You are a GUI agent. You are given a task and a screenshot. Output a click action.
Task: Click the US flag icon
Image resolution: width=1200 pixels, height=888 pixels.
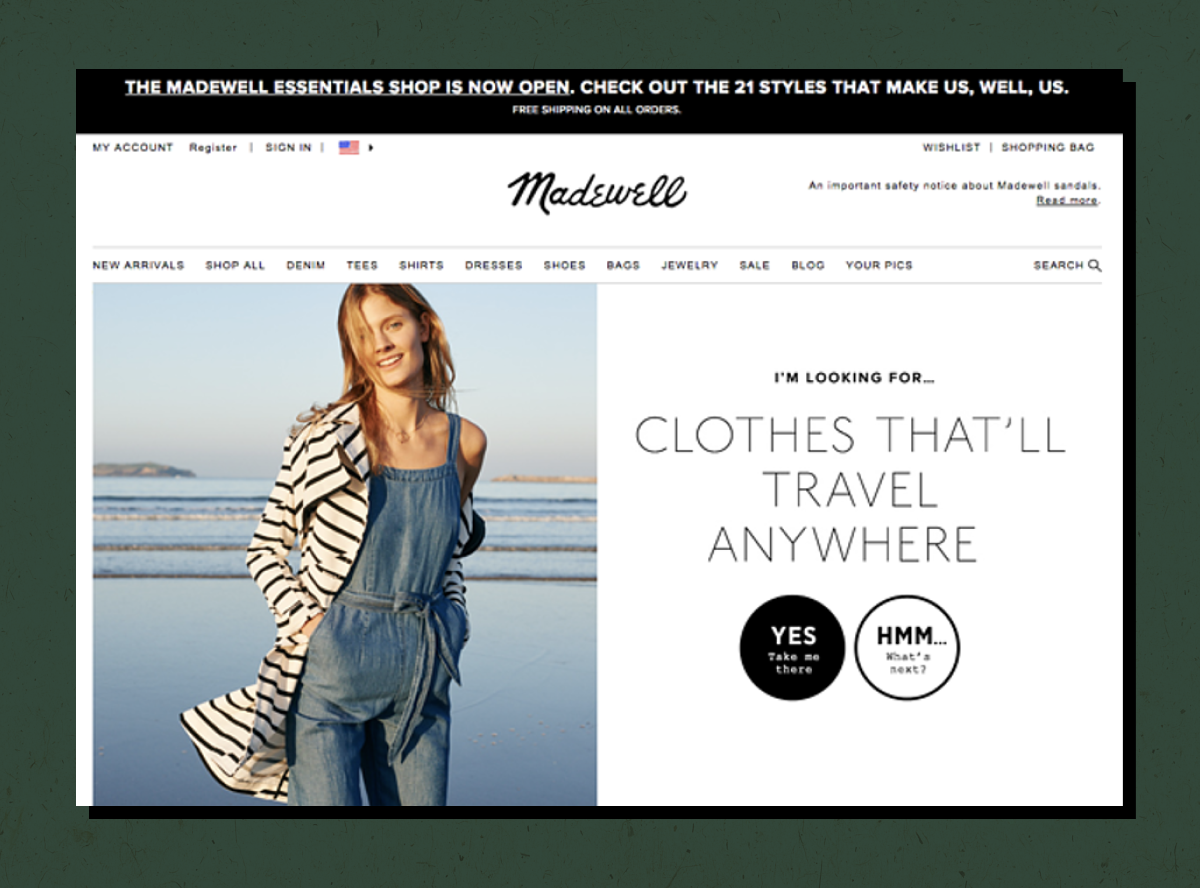pos(348,147)
